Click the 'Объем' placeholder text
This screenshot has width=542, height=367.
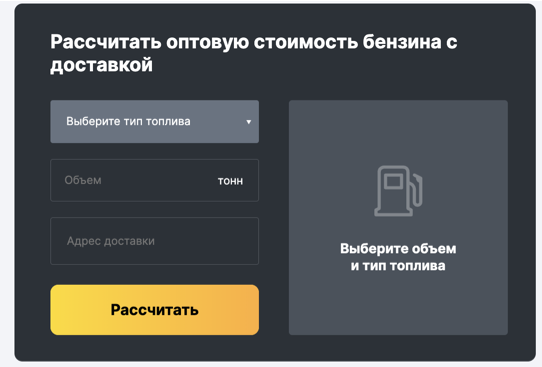(x=83, y=180)
